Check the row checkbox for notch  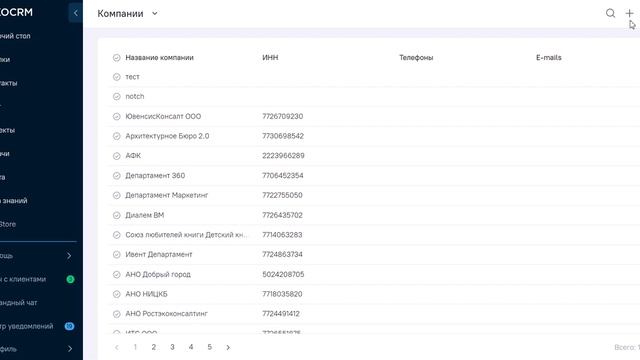click(x=117, y=96)
